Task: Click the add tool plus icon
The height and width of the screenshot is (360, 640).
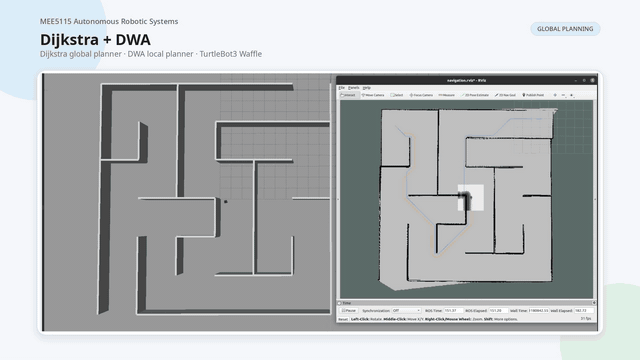Action: tap(555, 95)
